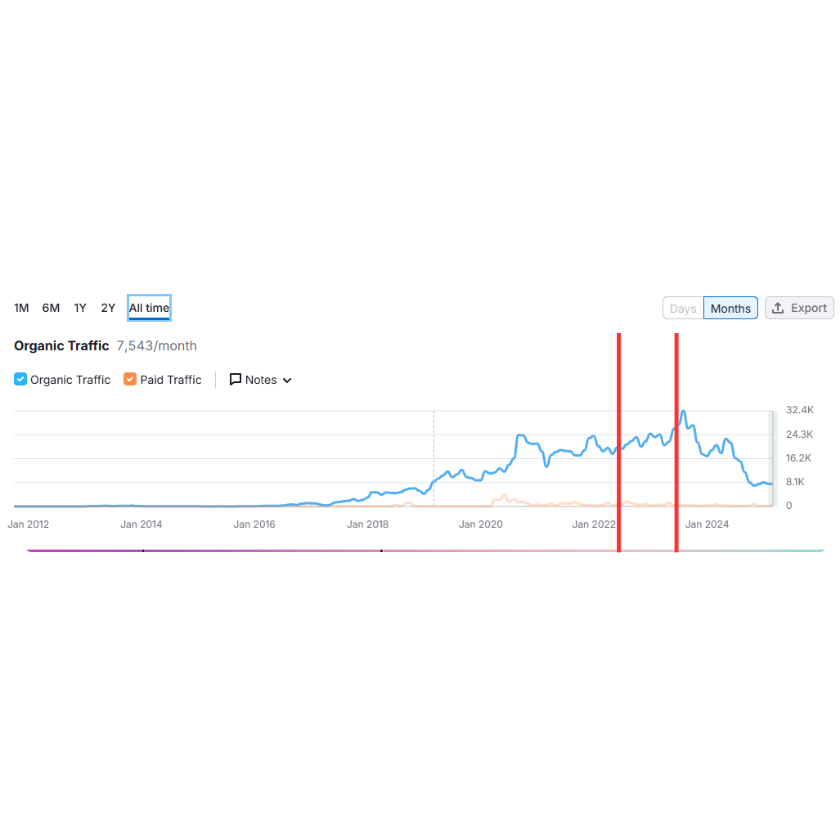Click the paid traffic bump near 2020
This screenshot has height=840, width=840.
[504, 498]
